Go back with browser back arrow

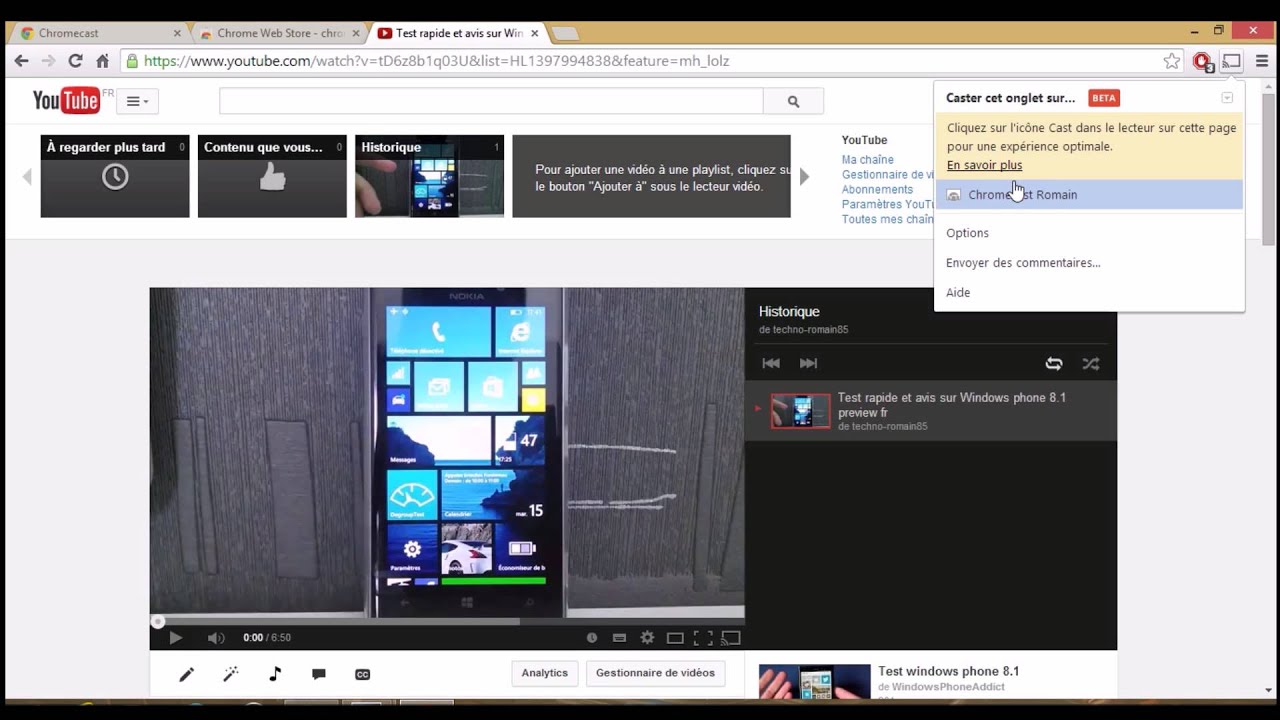pos(21,61)
